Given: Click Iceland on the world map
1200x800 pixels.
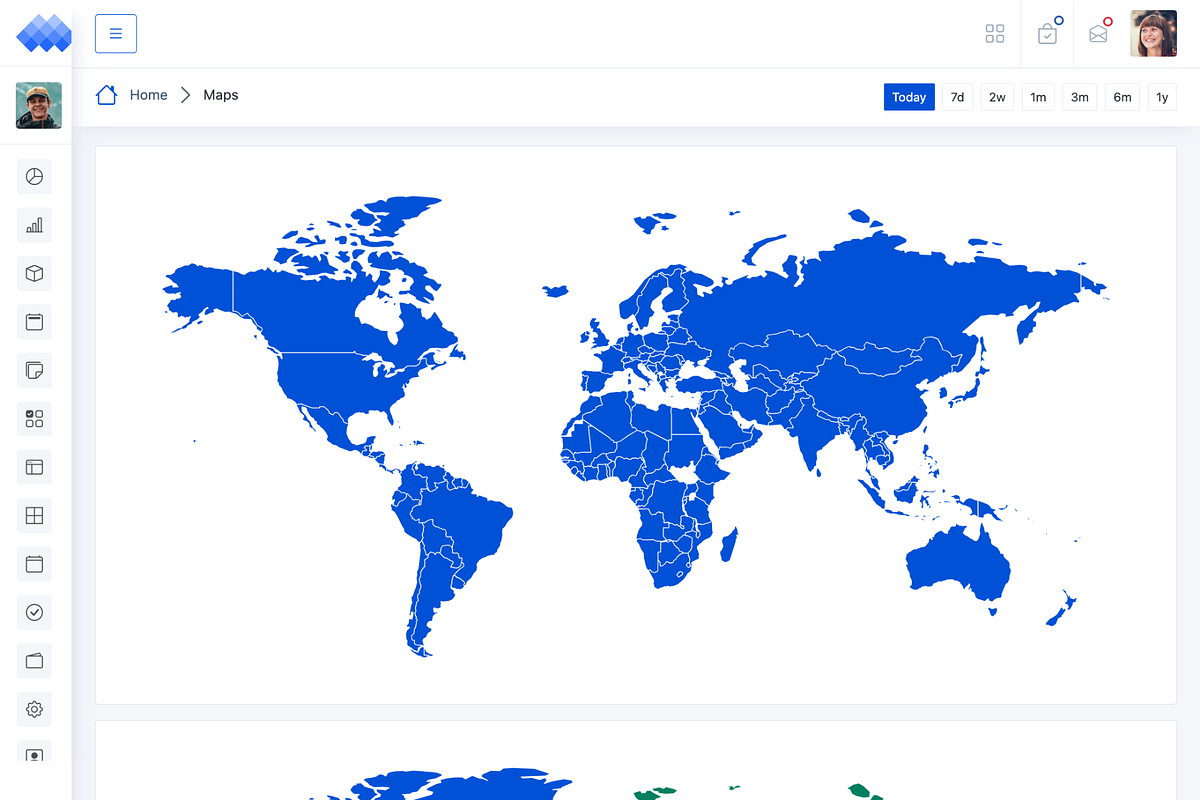Looking at the screenshot, I should coord(556,291).
